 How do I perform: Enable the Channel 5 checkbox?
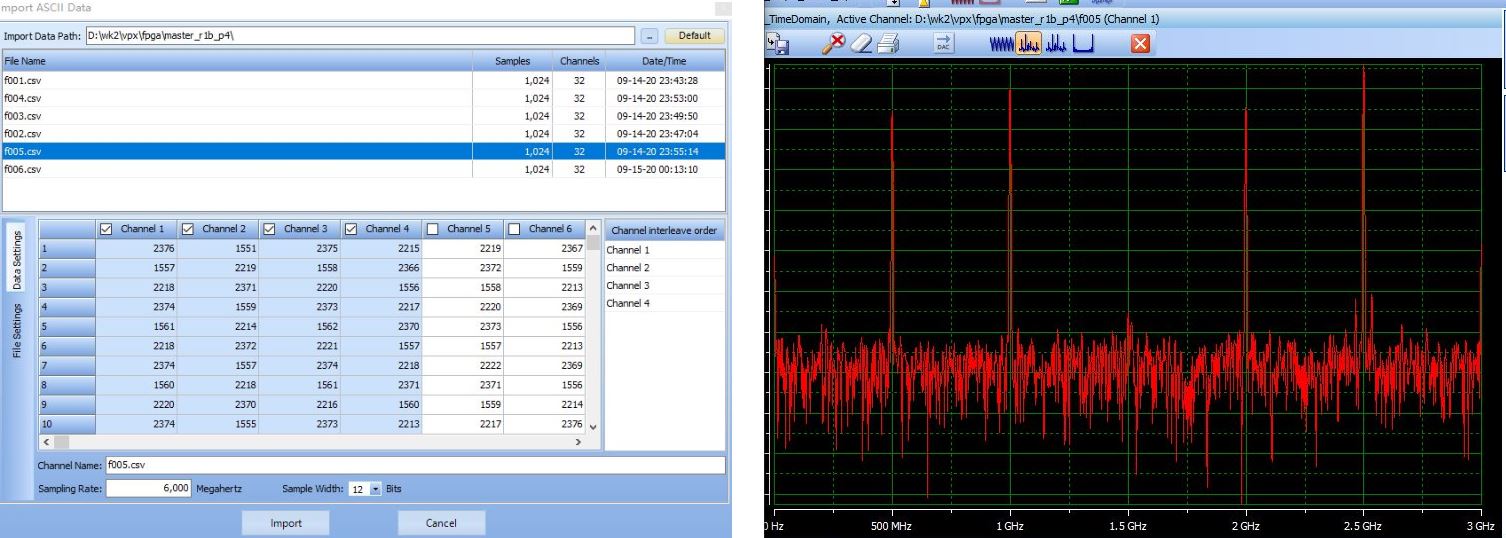[x=433, y=229]
